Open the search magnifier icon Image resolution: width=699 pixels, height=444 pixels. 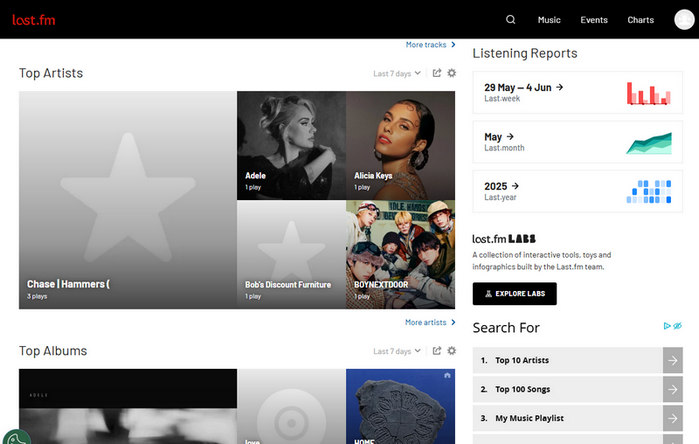pyautogui.click(x=510, y=20)
